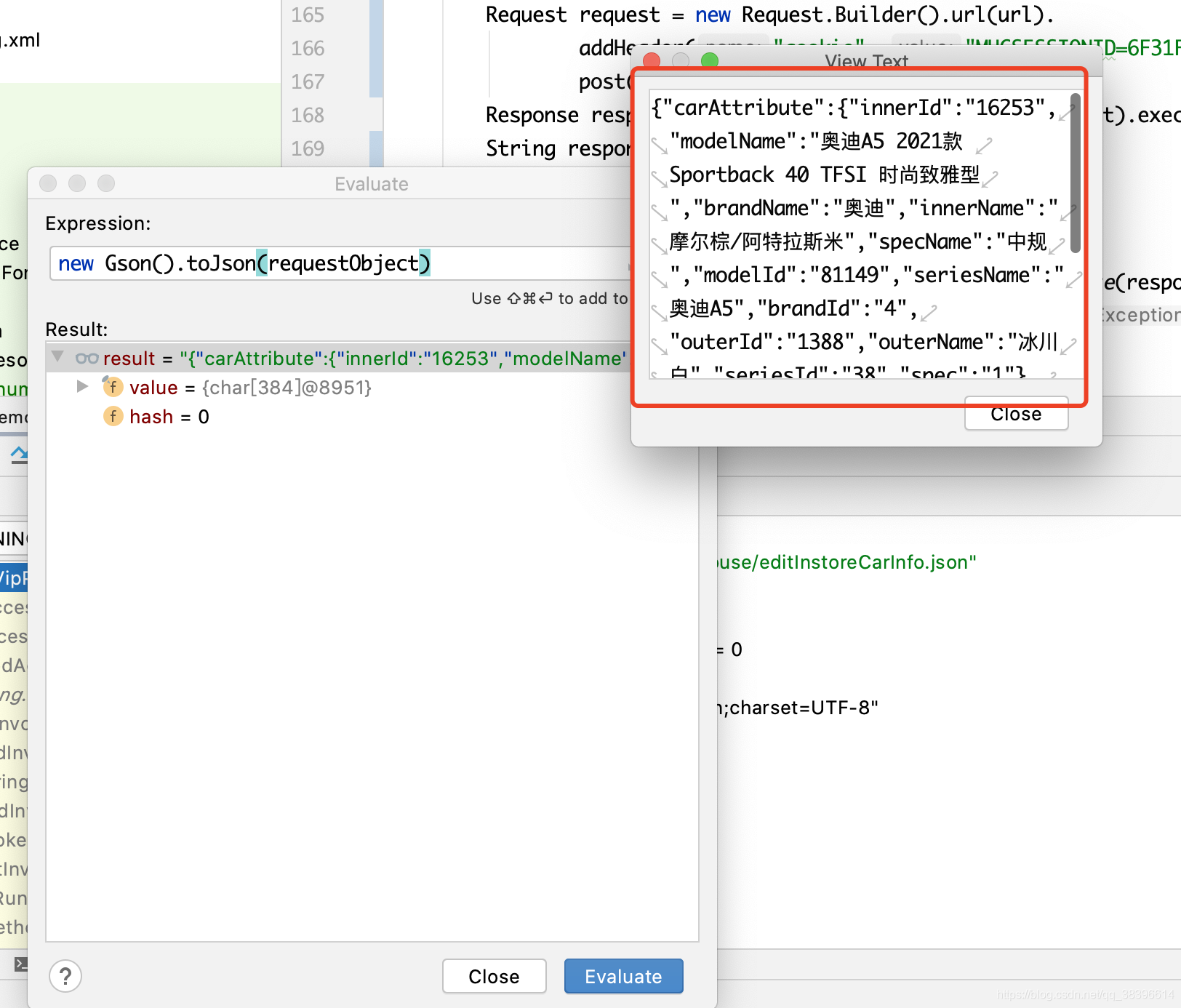Expand the value char[384] node
1181x1008 pixels.
pyautogui.click(x=82, y=386)
